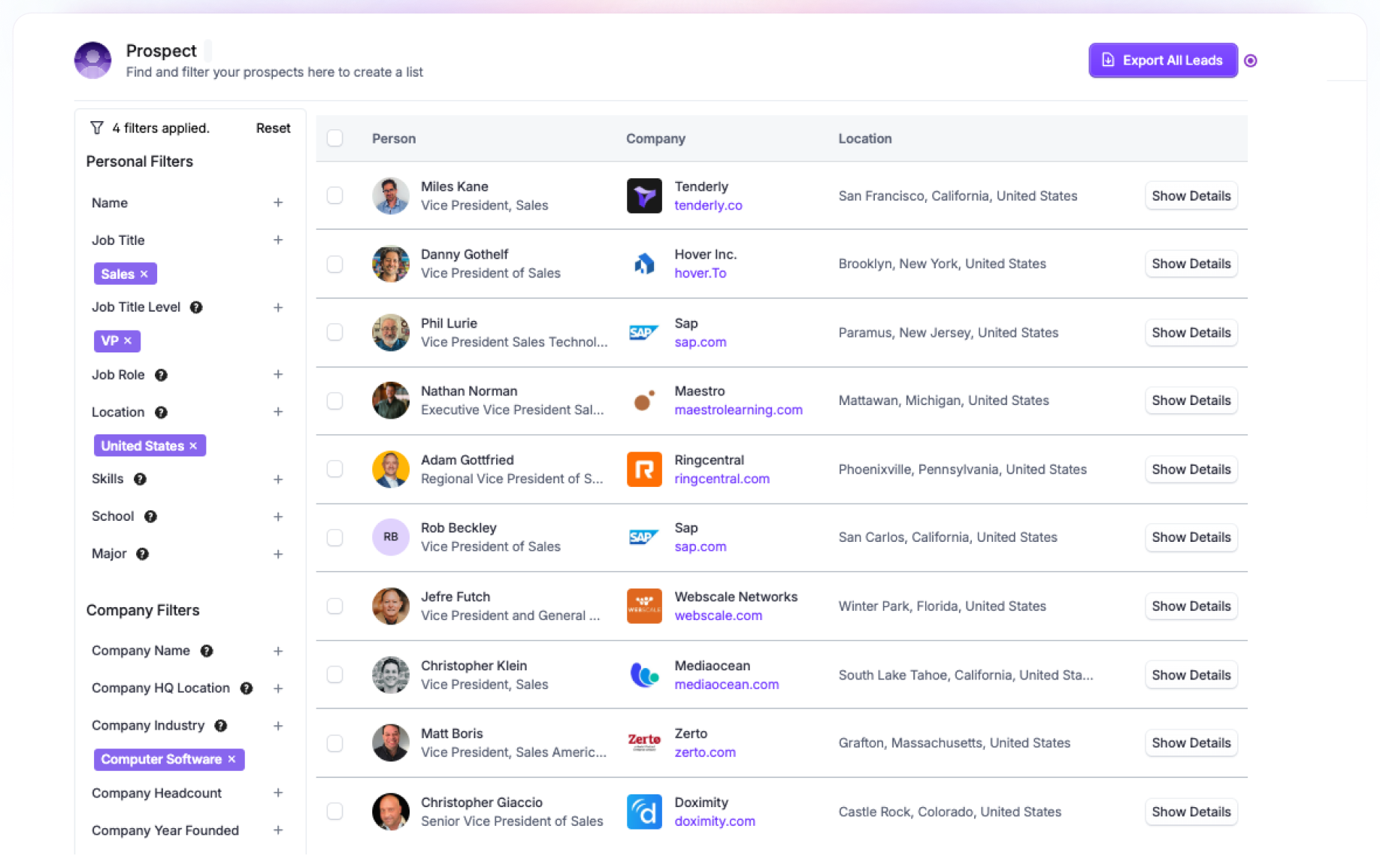Select the SAP logo in Phil Lurie's row
Screen dimensions: 1380x868
tap(644, 332)
